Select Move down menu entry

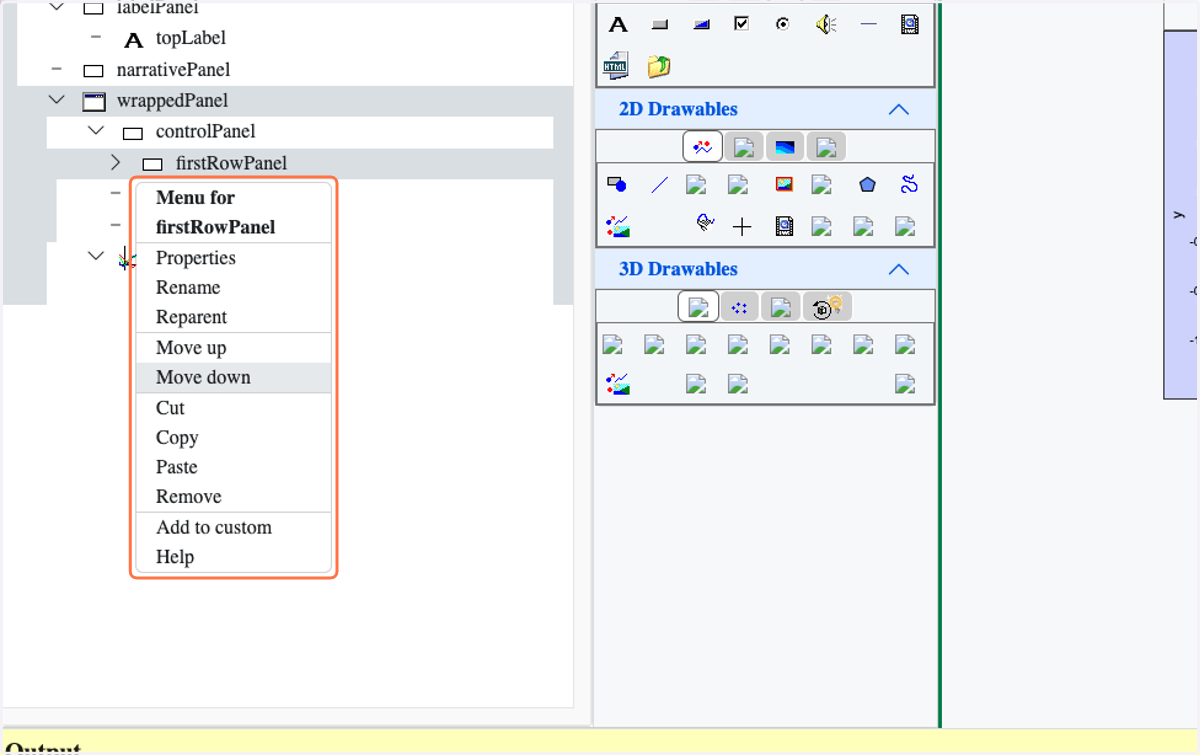click(234, 377)
